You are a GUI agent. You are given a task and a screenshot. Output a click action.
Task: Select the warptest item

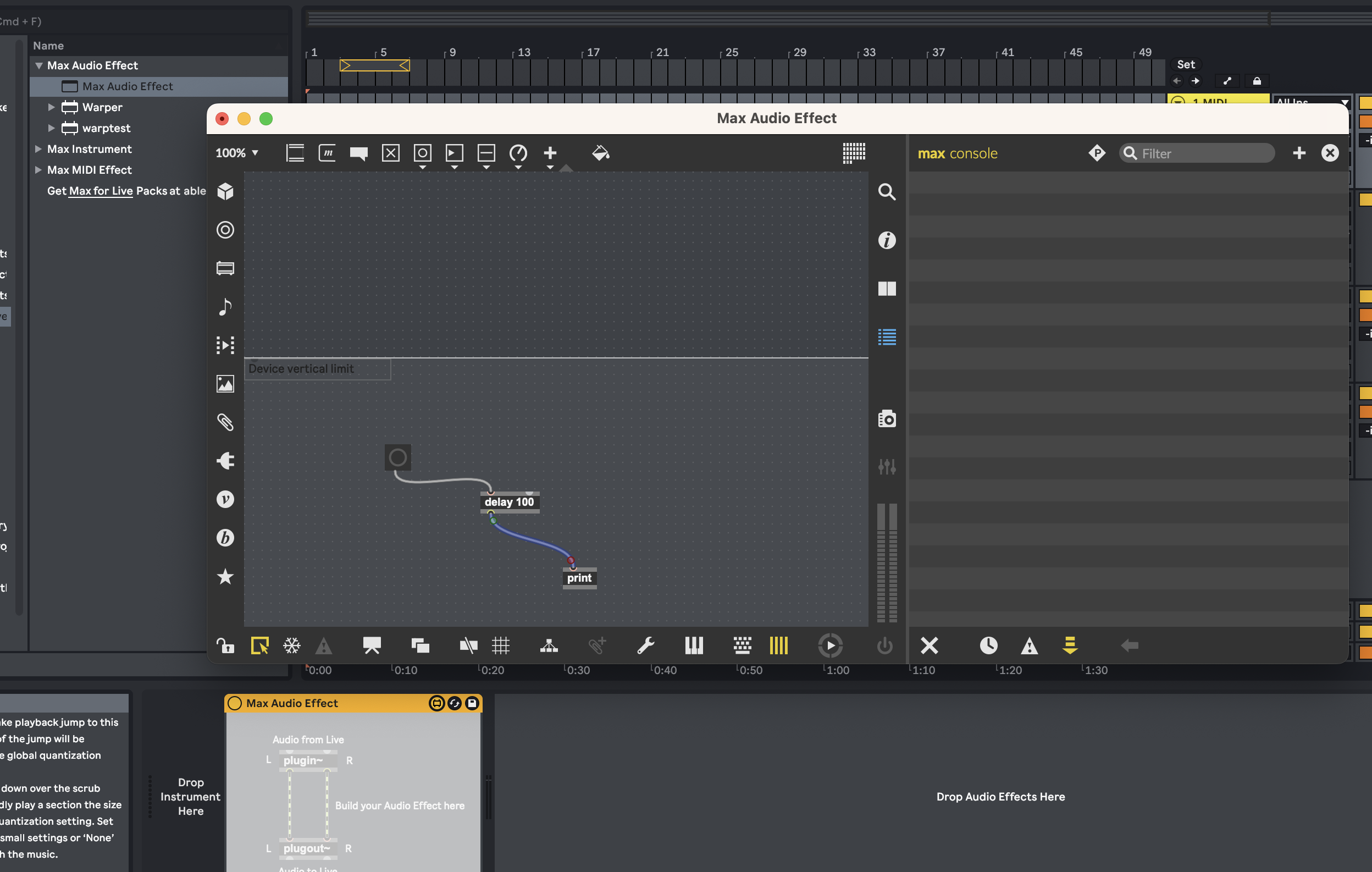(106, 128)
